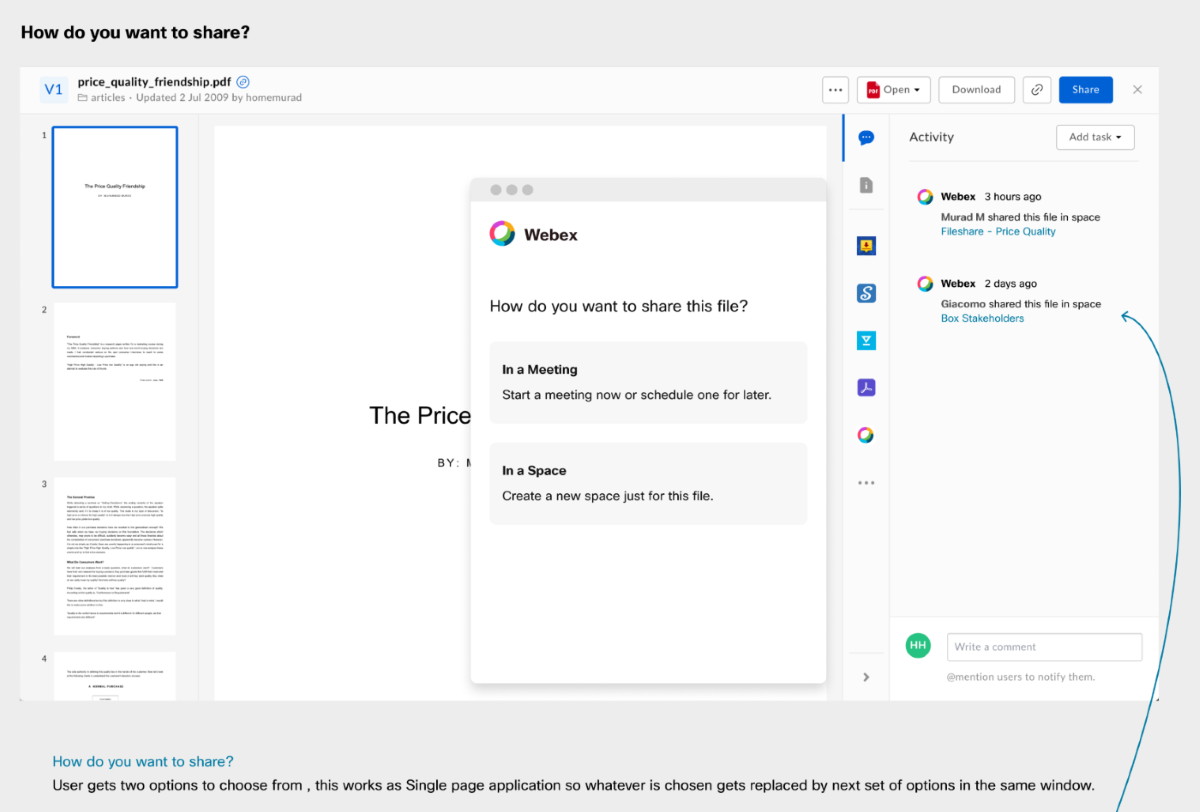Show the Activity comments sidebar tab
The height and width of the screenshot is (812, 1200).
pos(866,138)
